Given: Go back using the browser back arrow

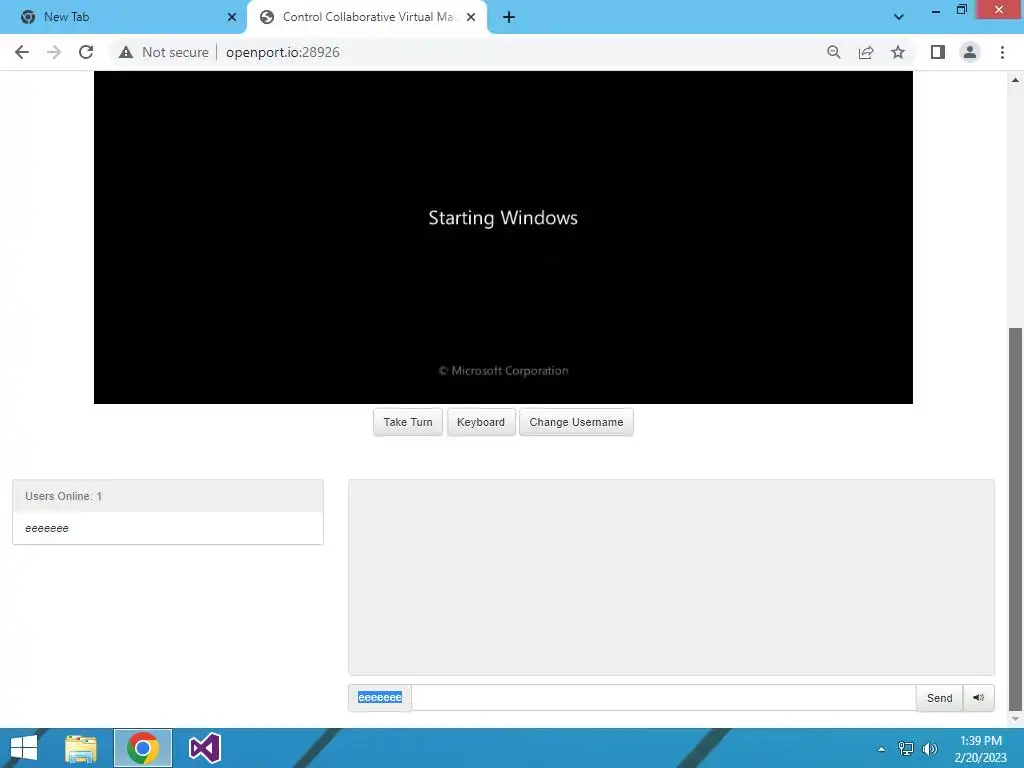Looking at the screenshot, I should [22, 52].
